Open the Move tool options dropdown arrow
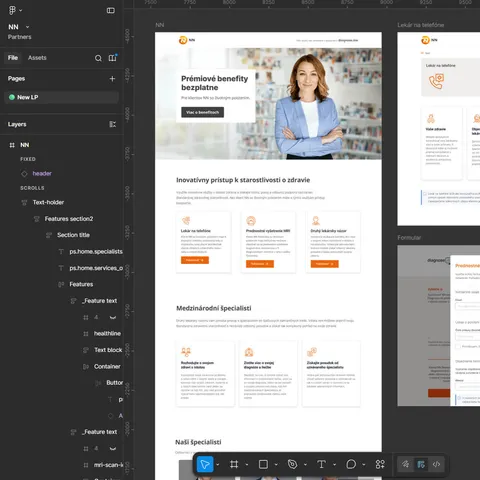The height and width of the screenshot is (480, 480). pyautogui.click(x=218, y=465)
